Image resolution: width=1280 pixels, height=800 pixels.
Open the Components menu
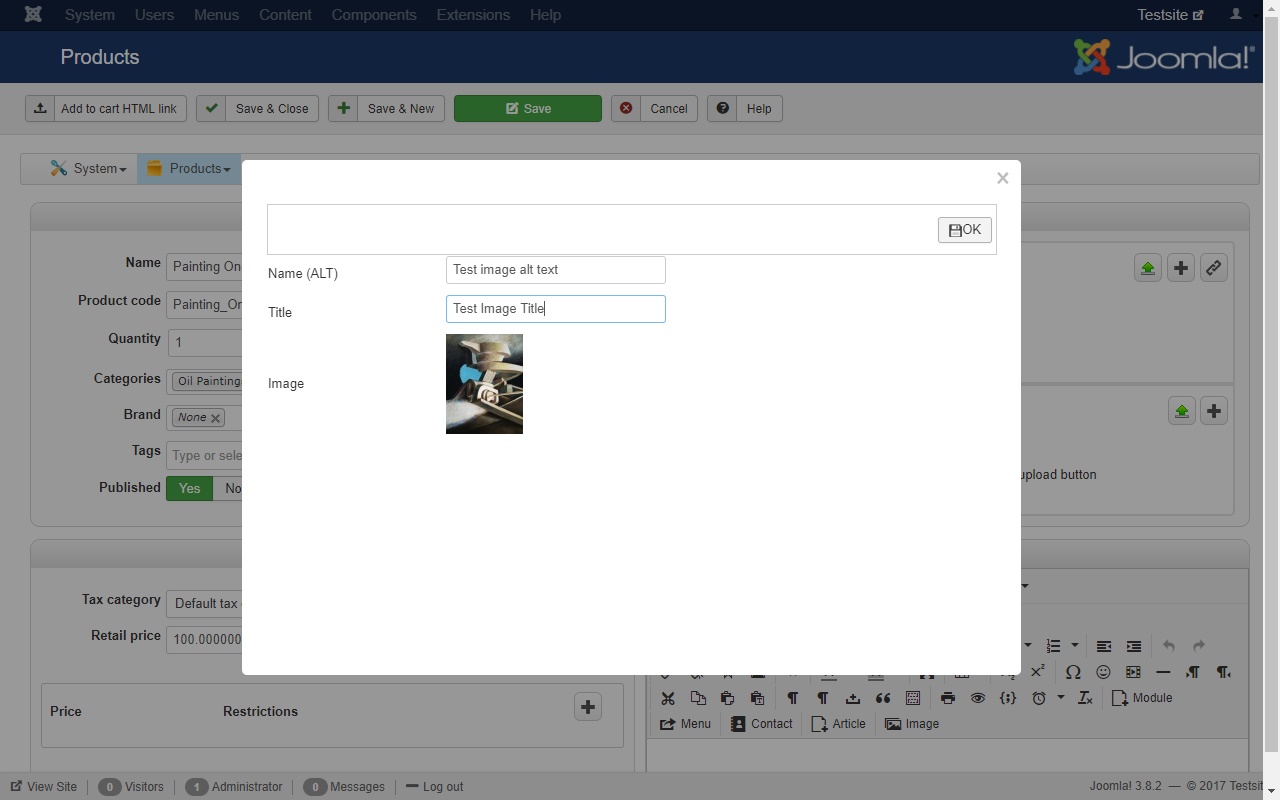coord(373,15)
